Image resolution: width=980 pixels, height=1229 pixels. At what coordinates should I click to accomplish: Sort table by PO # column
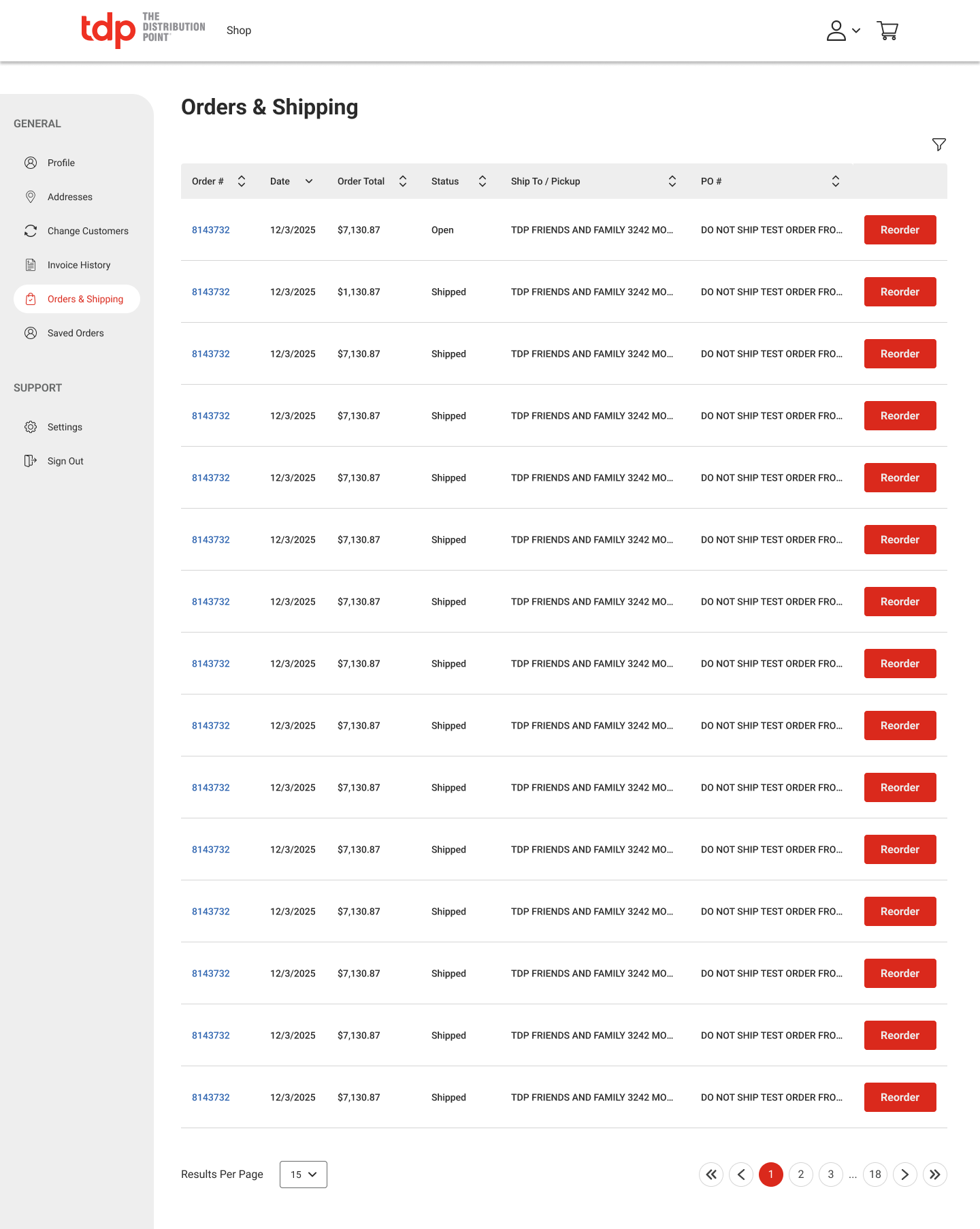click(836, 181)
